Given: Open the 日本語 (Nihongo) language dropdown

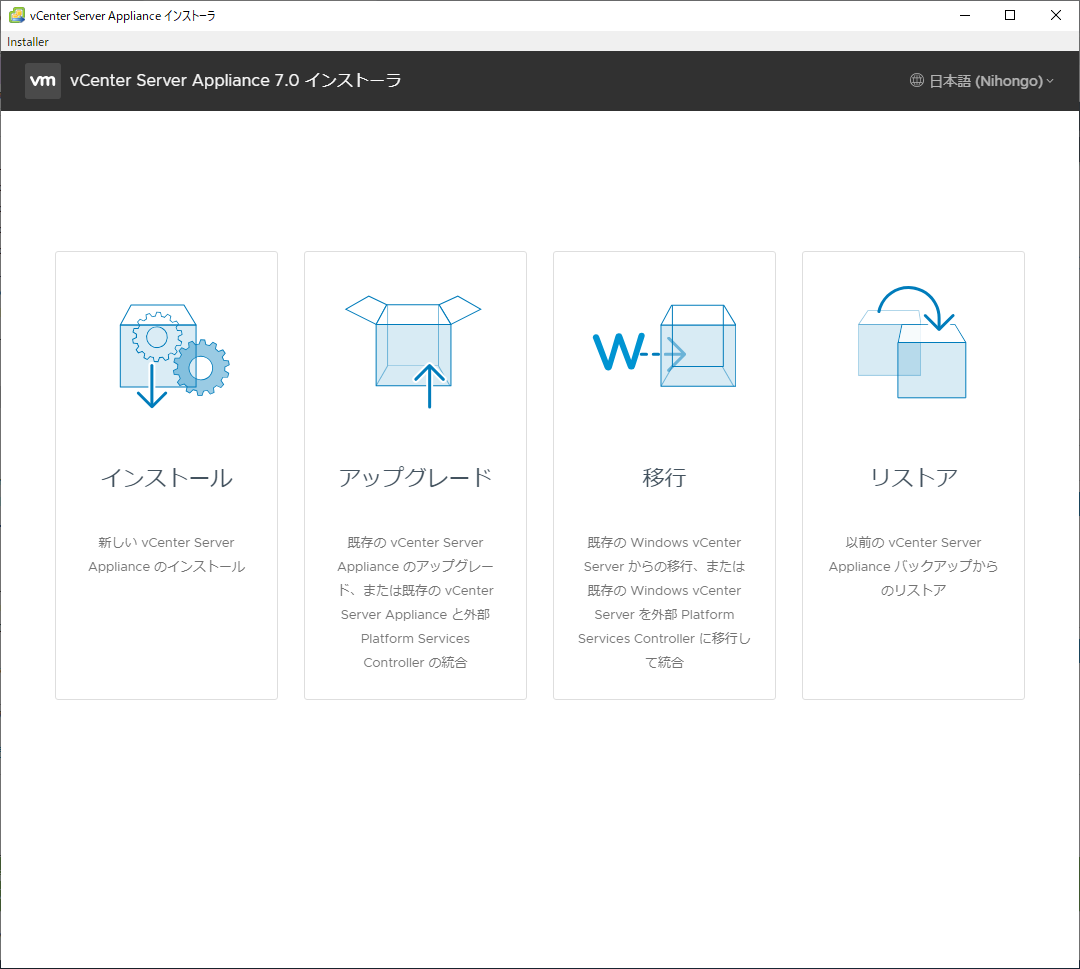Looking at the screenshot, I should click(982, 81).
